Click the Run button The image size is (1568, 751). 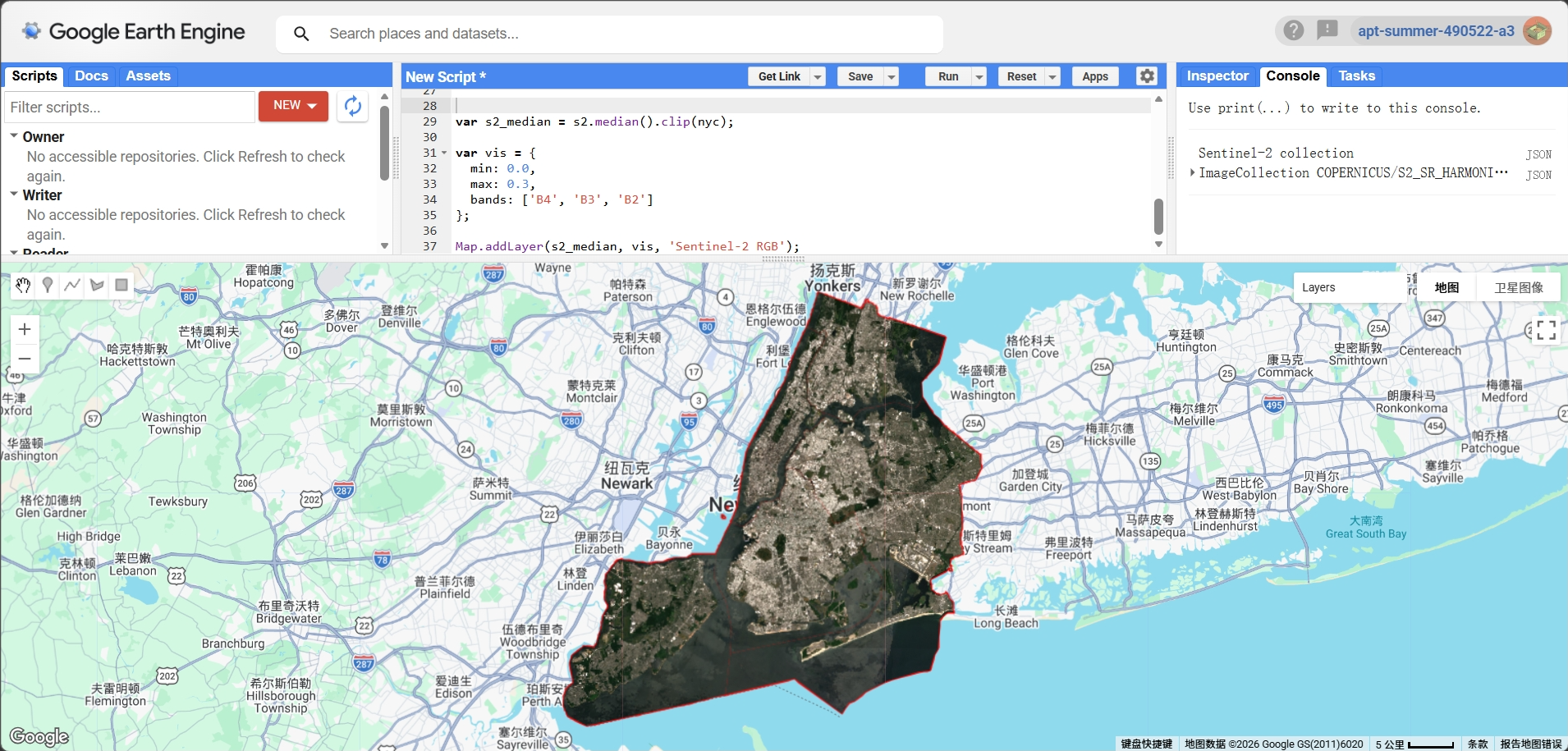(x=948, y=76)
